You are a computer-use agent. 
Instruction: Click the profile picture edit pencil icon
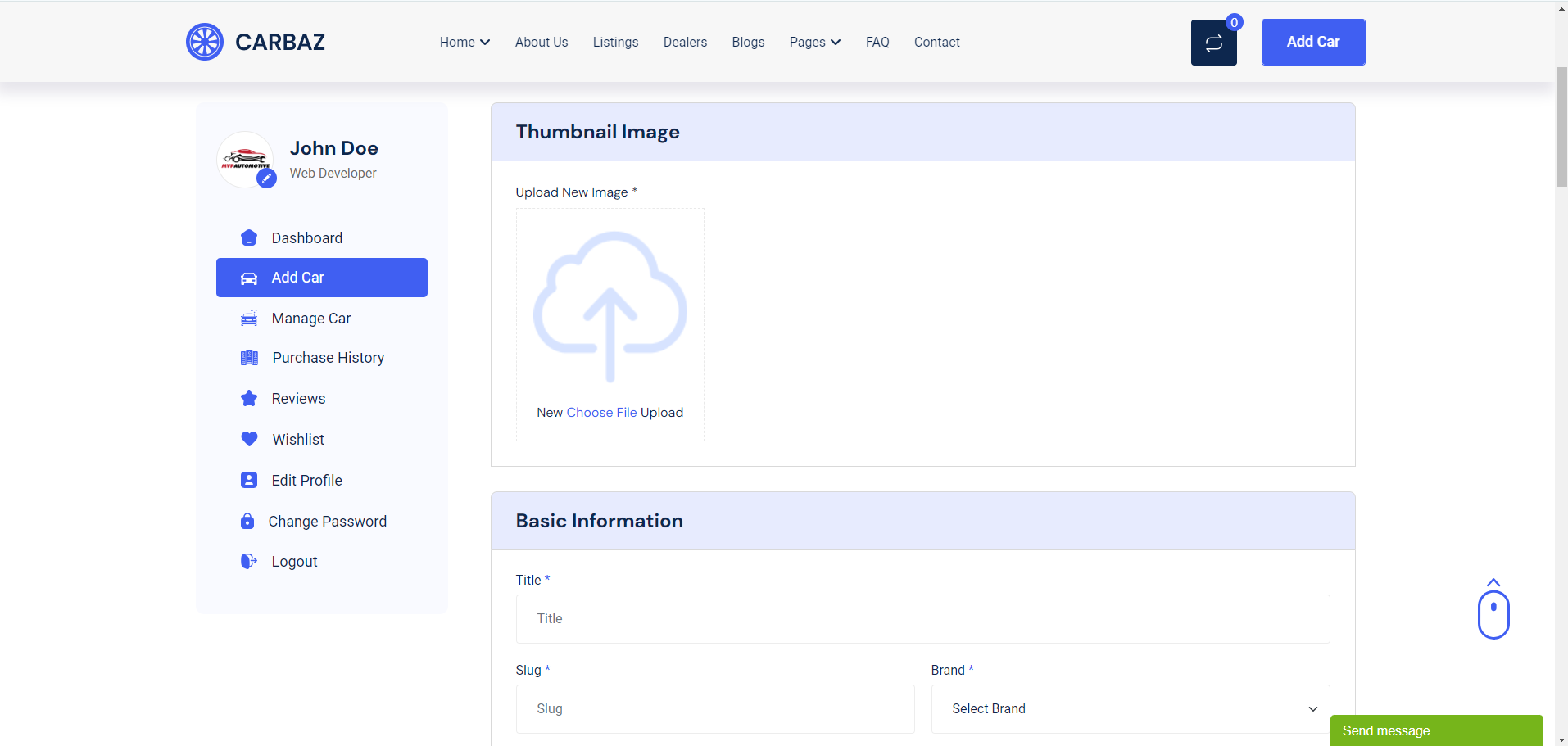click(x=266, y=178)
